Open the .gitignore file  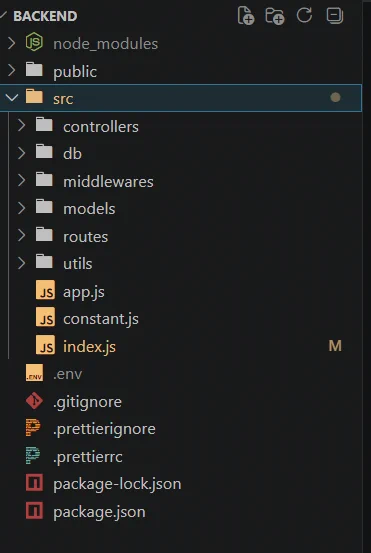click(x=87, y=402)
